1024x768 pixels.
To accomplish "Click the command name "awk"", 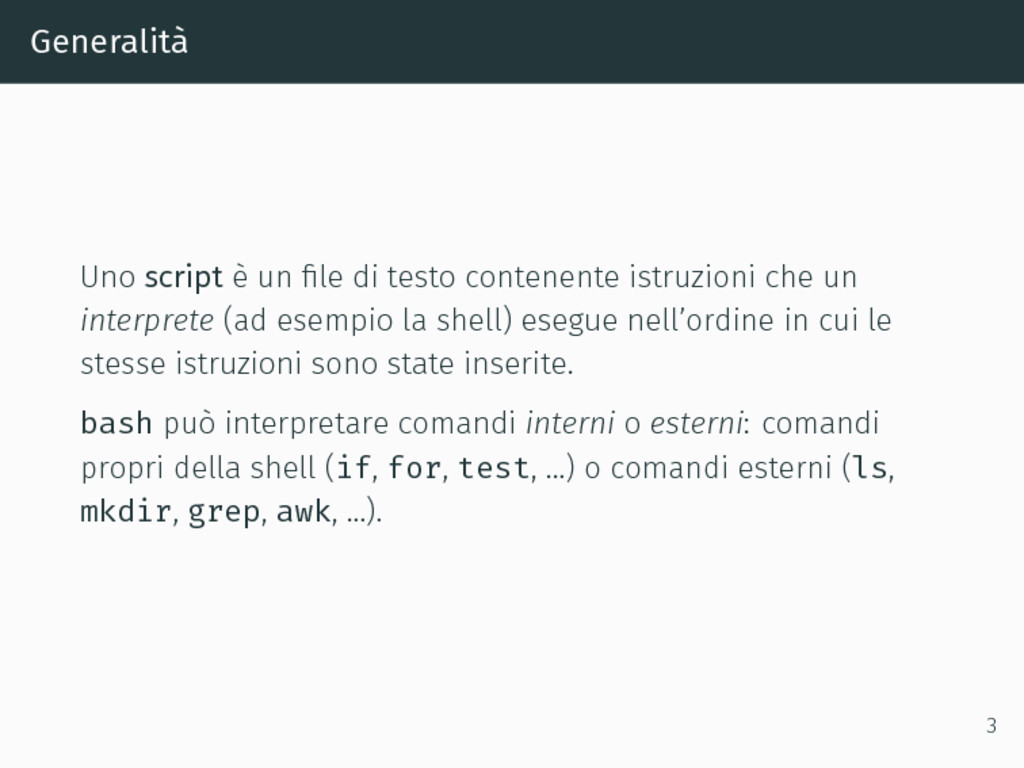I will click(304, 511).
